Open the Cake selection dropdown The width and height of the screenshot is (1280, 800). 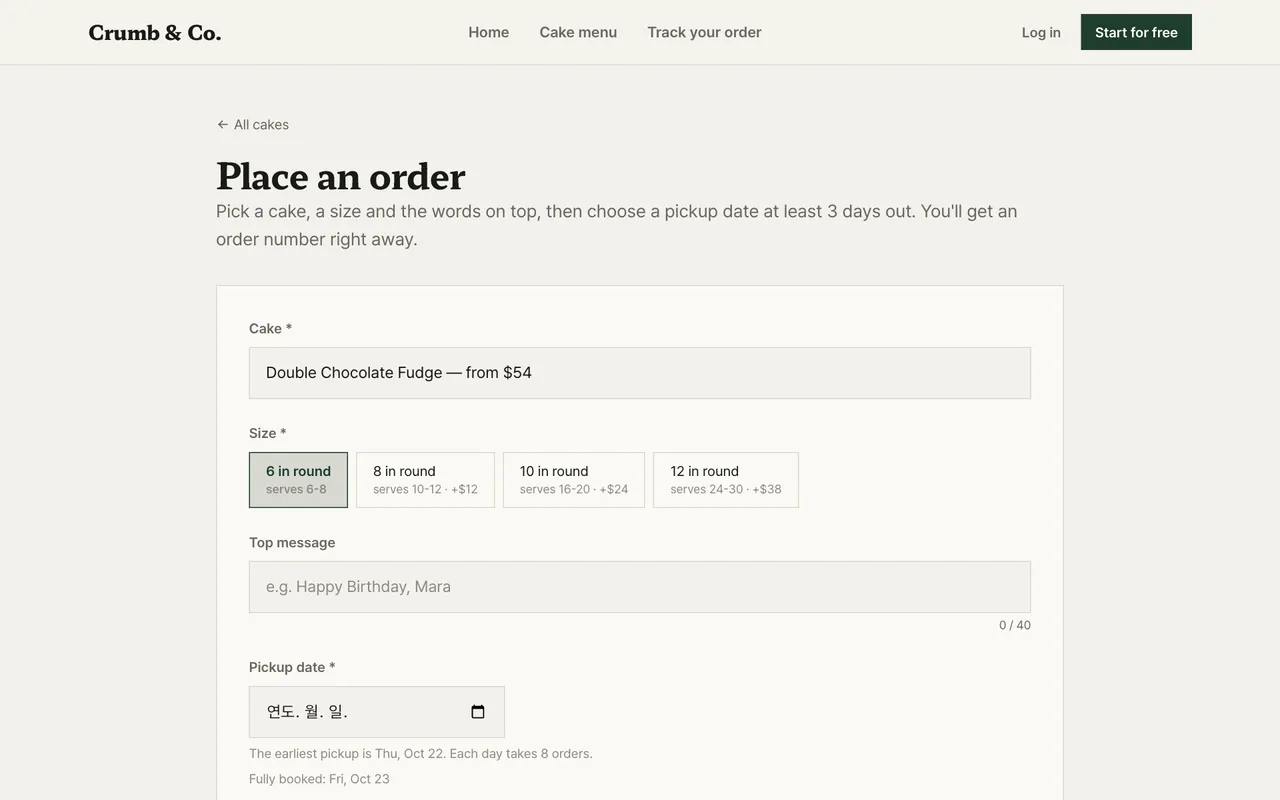pyautogui.click(x=640, y=373)
